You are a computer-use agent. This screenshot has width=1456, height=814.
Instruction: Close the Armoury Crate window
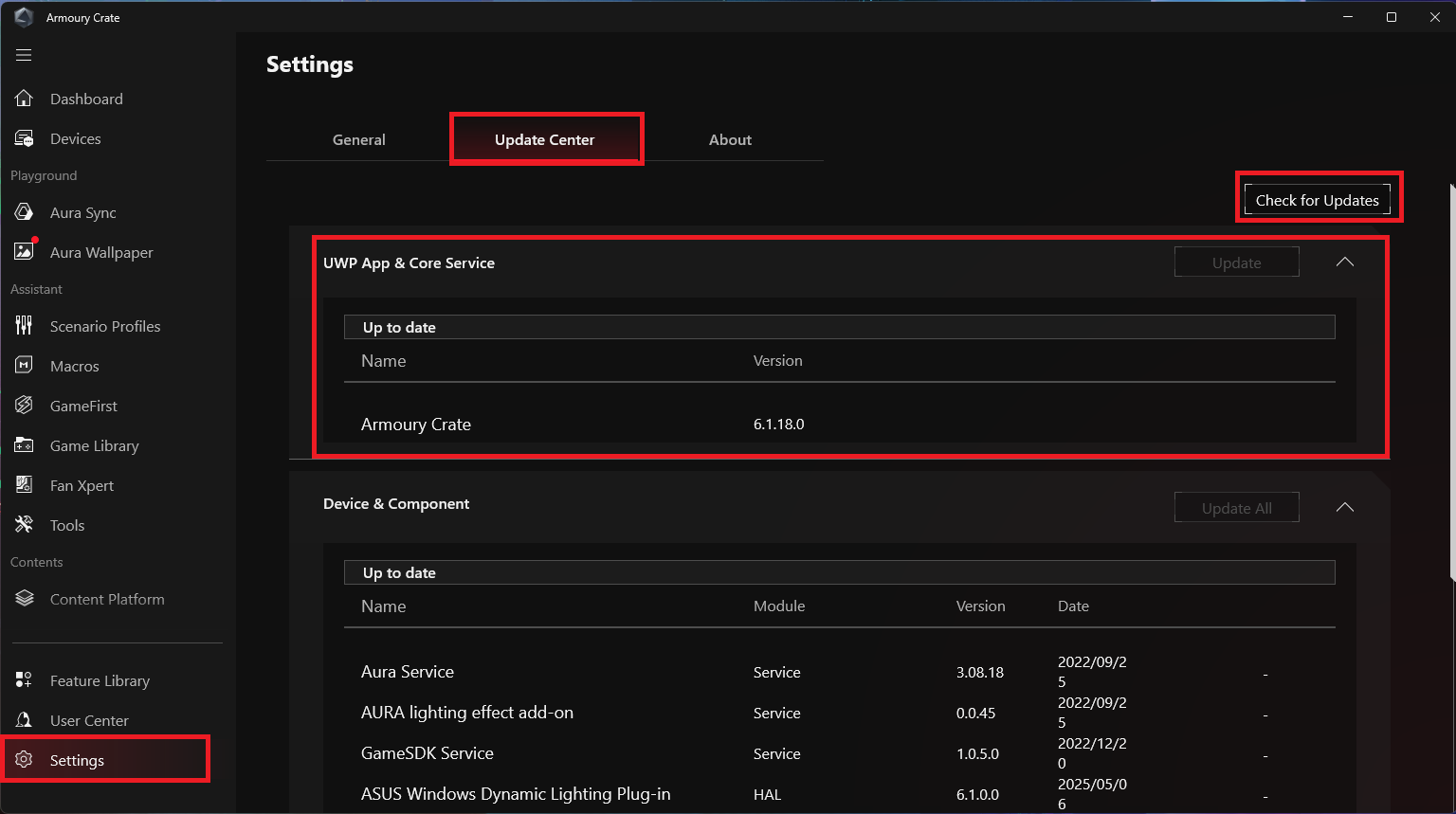tap(1434, 17)
